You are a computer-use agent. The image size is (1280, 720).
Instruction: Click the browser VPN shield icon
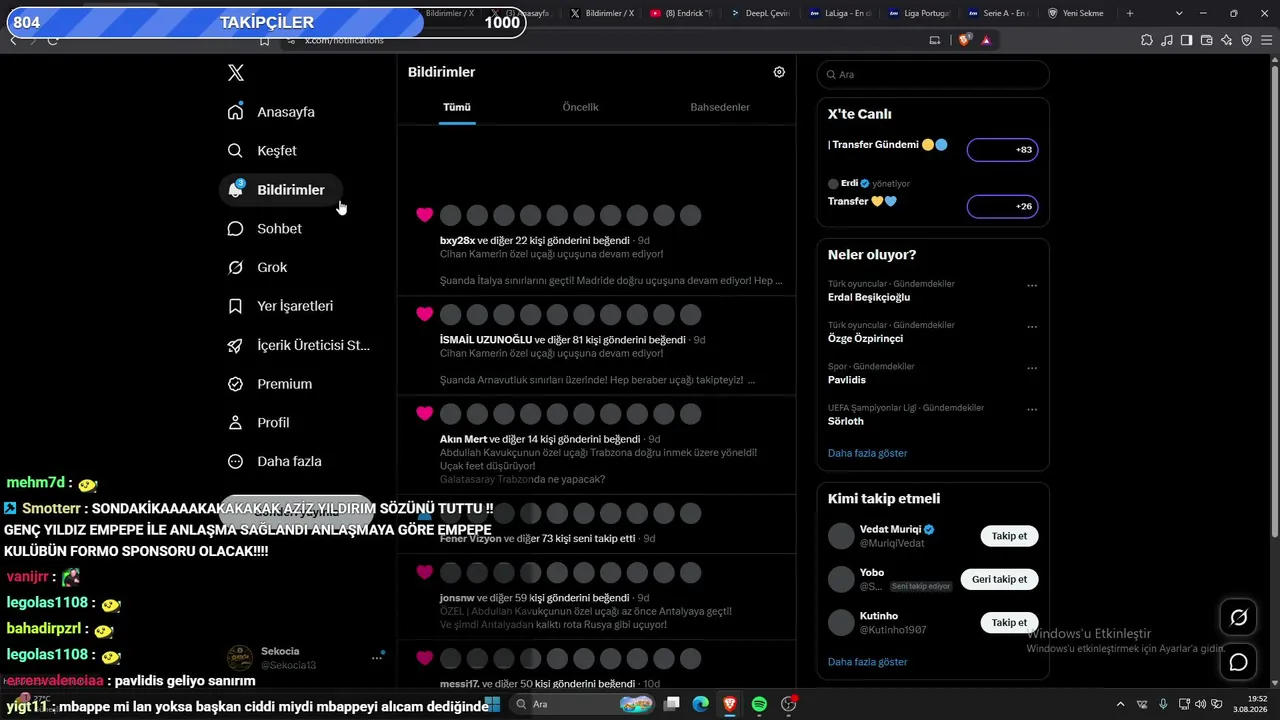coord(1246,40)
